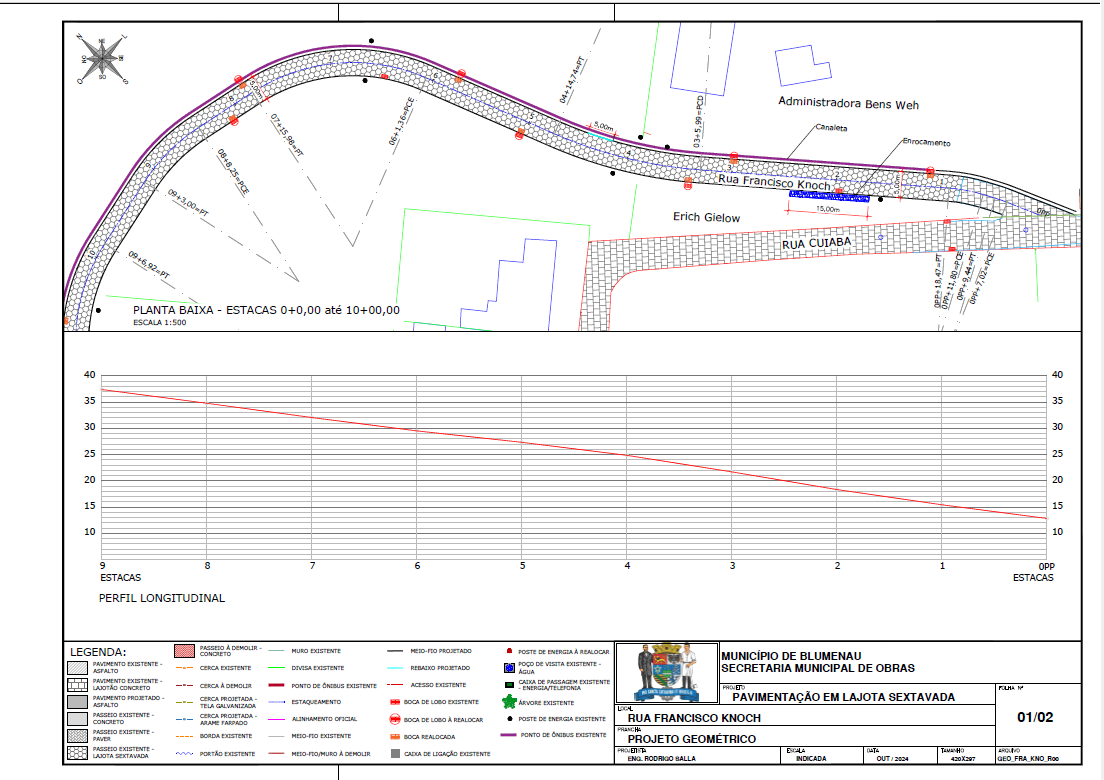Click the 'PERFIL LONGITUDINAL' title text

click(x=162, y=598)
